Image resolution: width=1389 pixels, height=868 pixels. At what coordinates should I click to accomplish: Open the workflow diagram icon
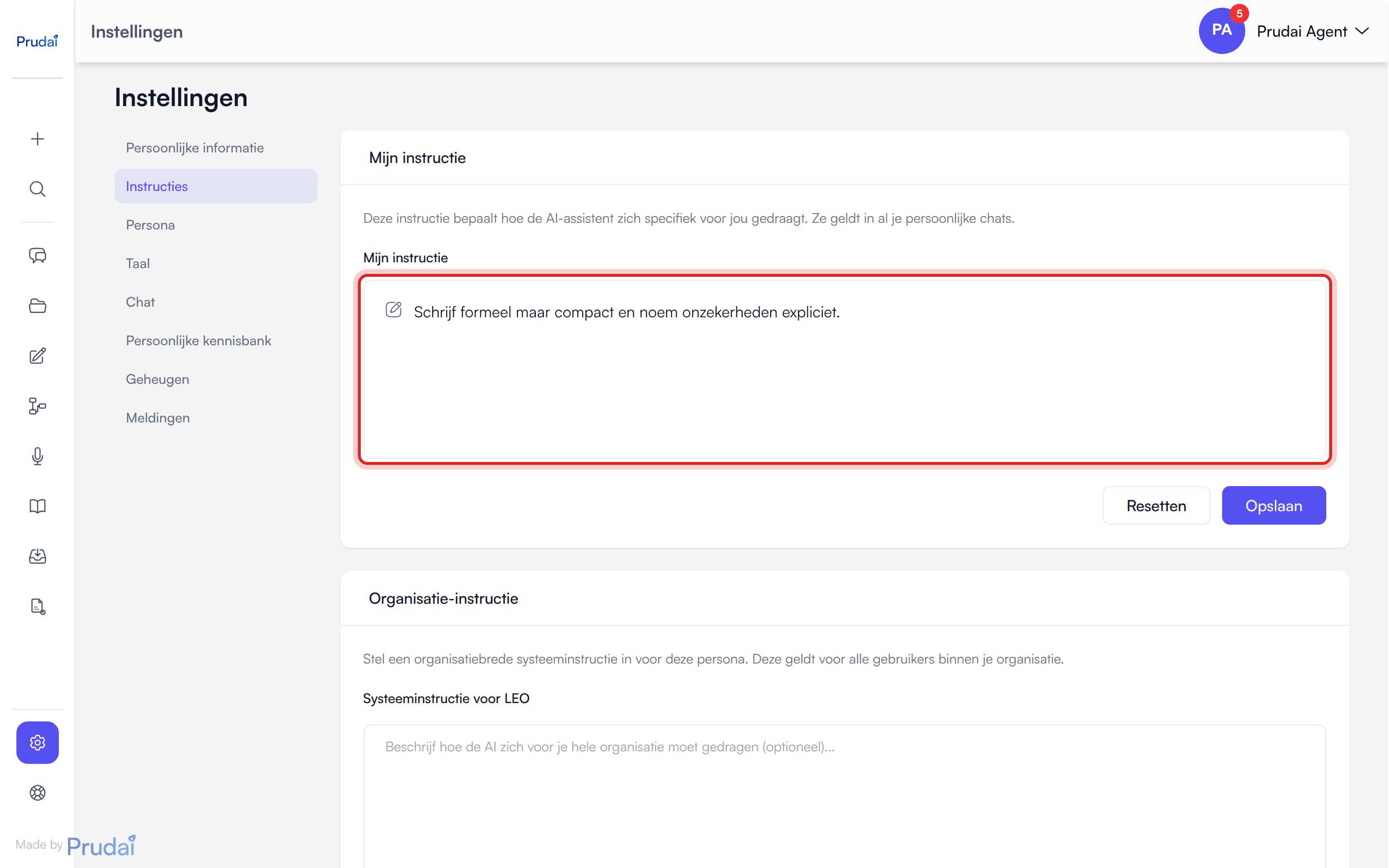click(37, 406)
